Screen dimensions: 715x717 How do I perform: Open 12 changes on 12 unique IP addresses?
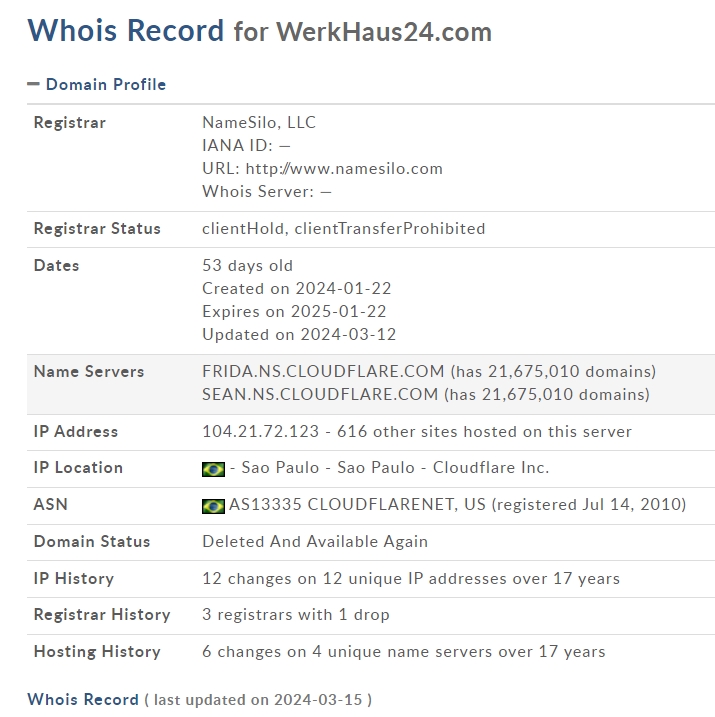411,578
